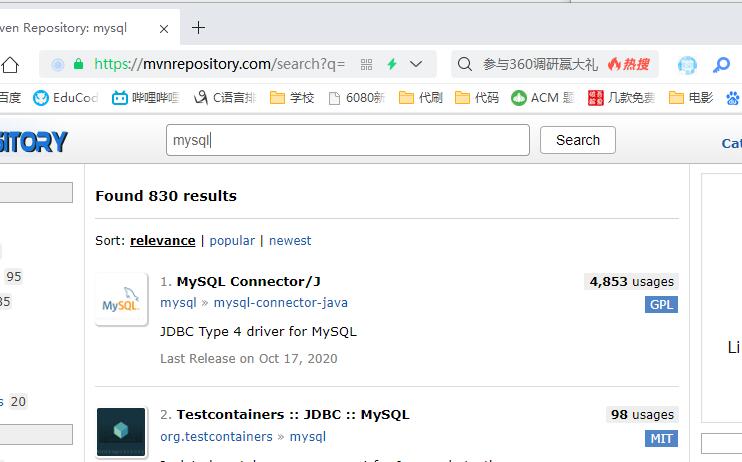Open the EduCoder bookmark
742x462 pixels.
click(66, 97)
